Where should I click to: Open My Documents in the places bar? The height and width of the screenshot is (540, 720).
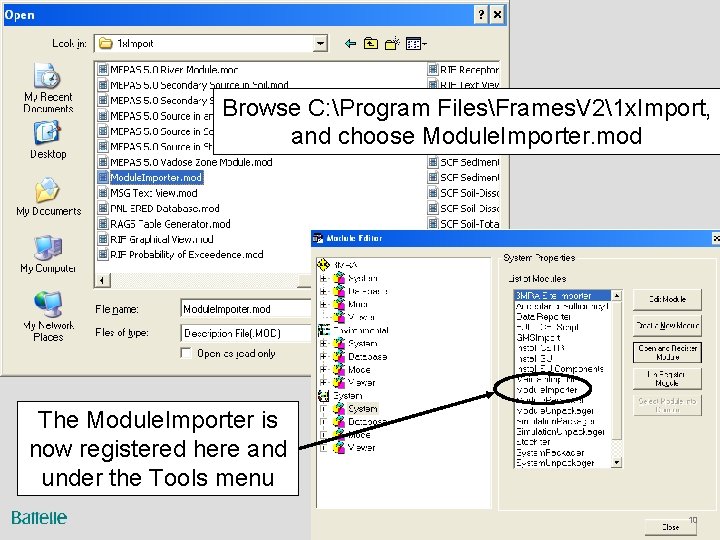coord(48,197)
